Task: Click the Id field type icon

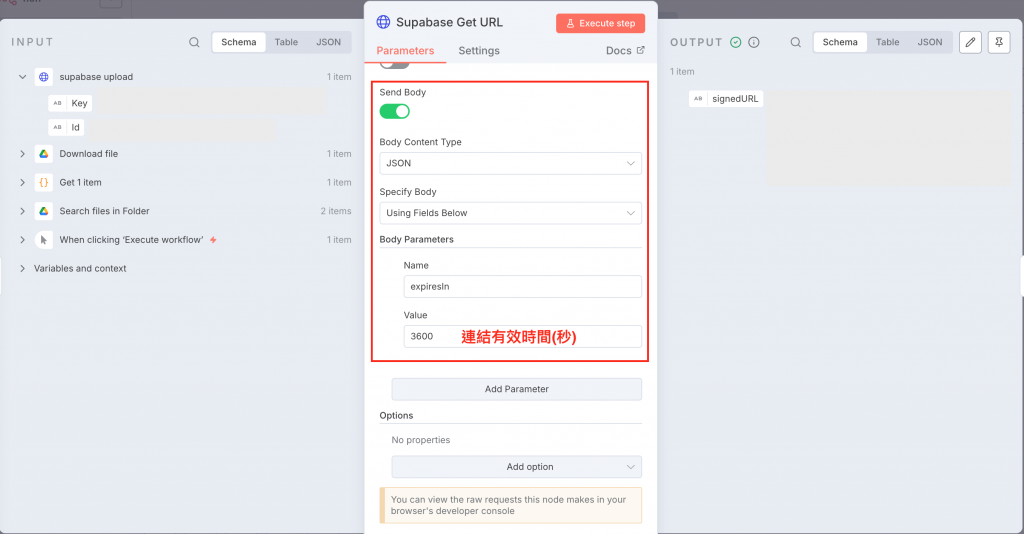Action: coord(57,127)
